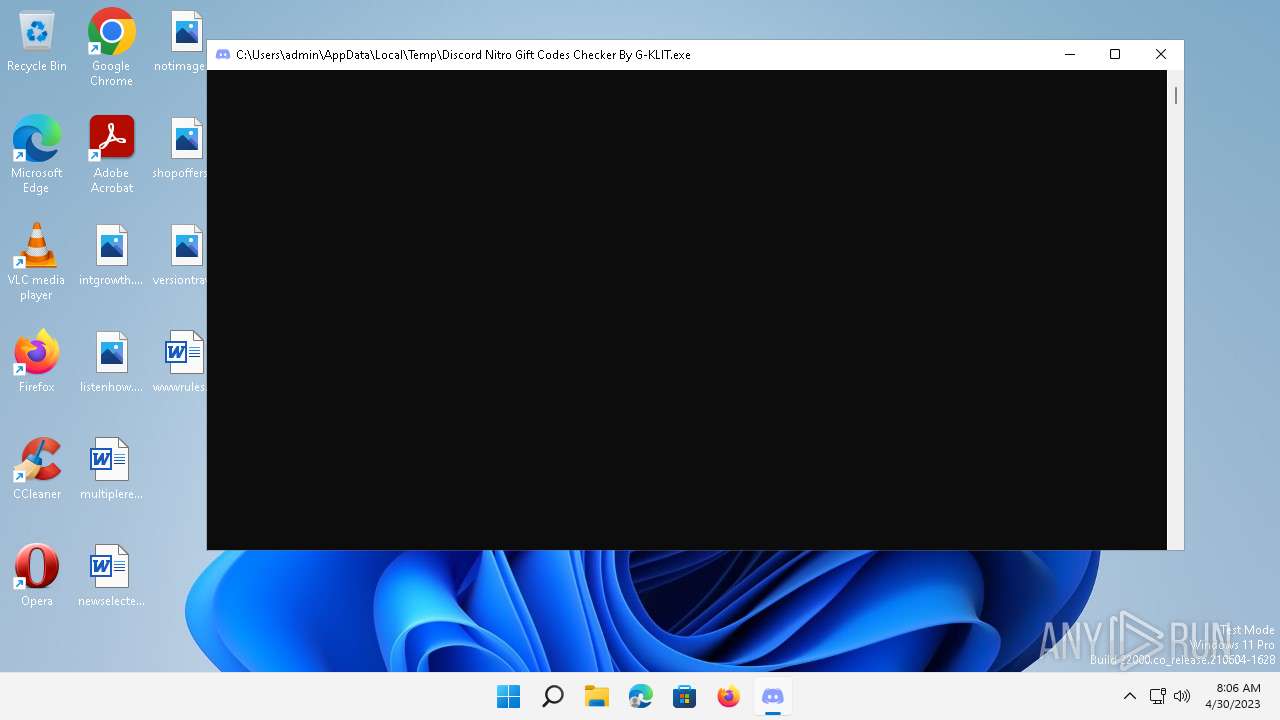The image size is (1280, 720).
Task: Open File Explorer from taskbar
Action: pyautogui.click(x=597, y=696)
